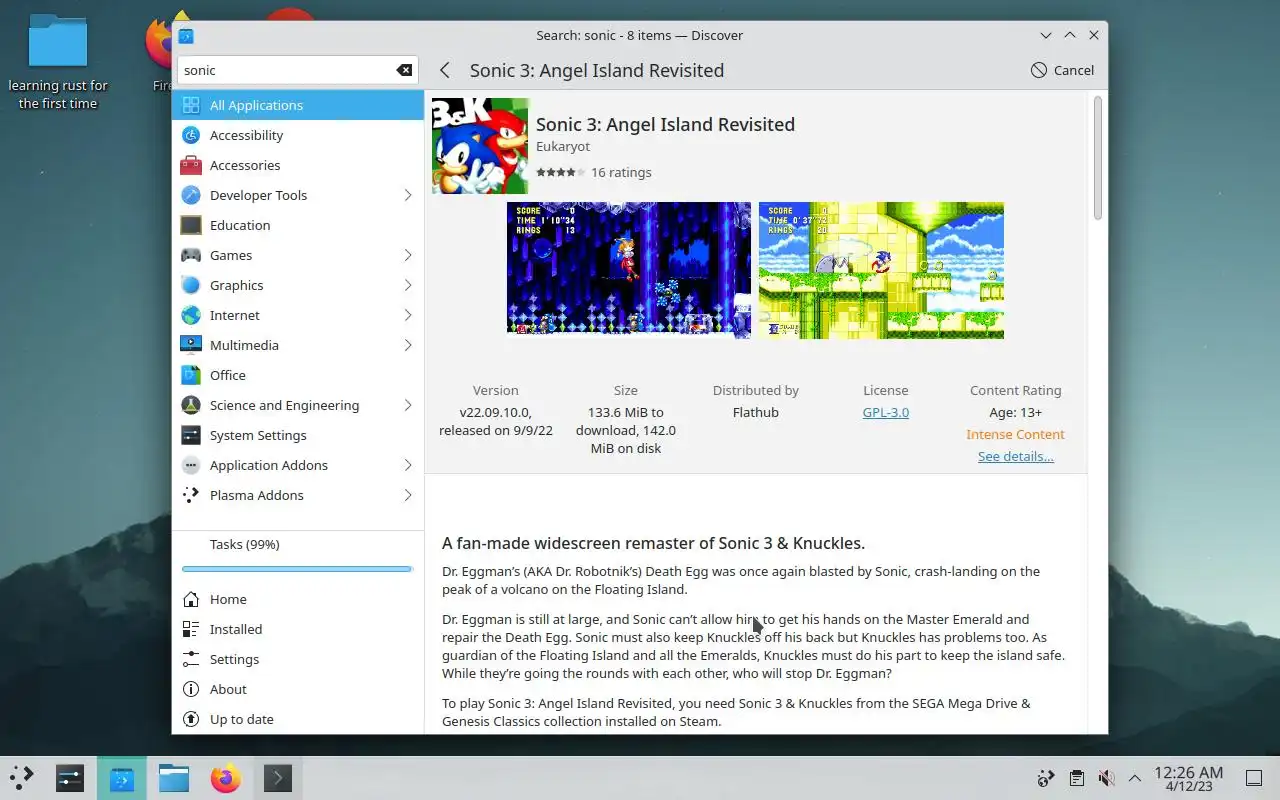The height and width of the screenshot is (800, 1280).
Task: Click the All Applications grid icon
Action: (191, 105)
